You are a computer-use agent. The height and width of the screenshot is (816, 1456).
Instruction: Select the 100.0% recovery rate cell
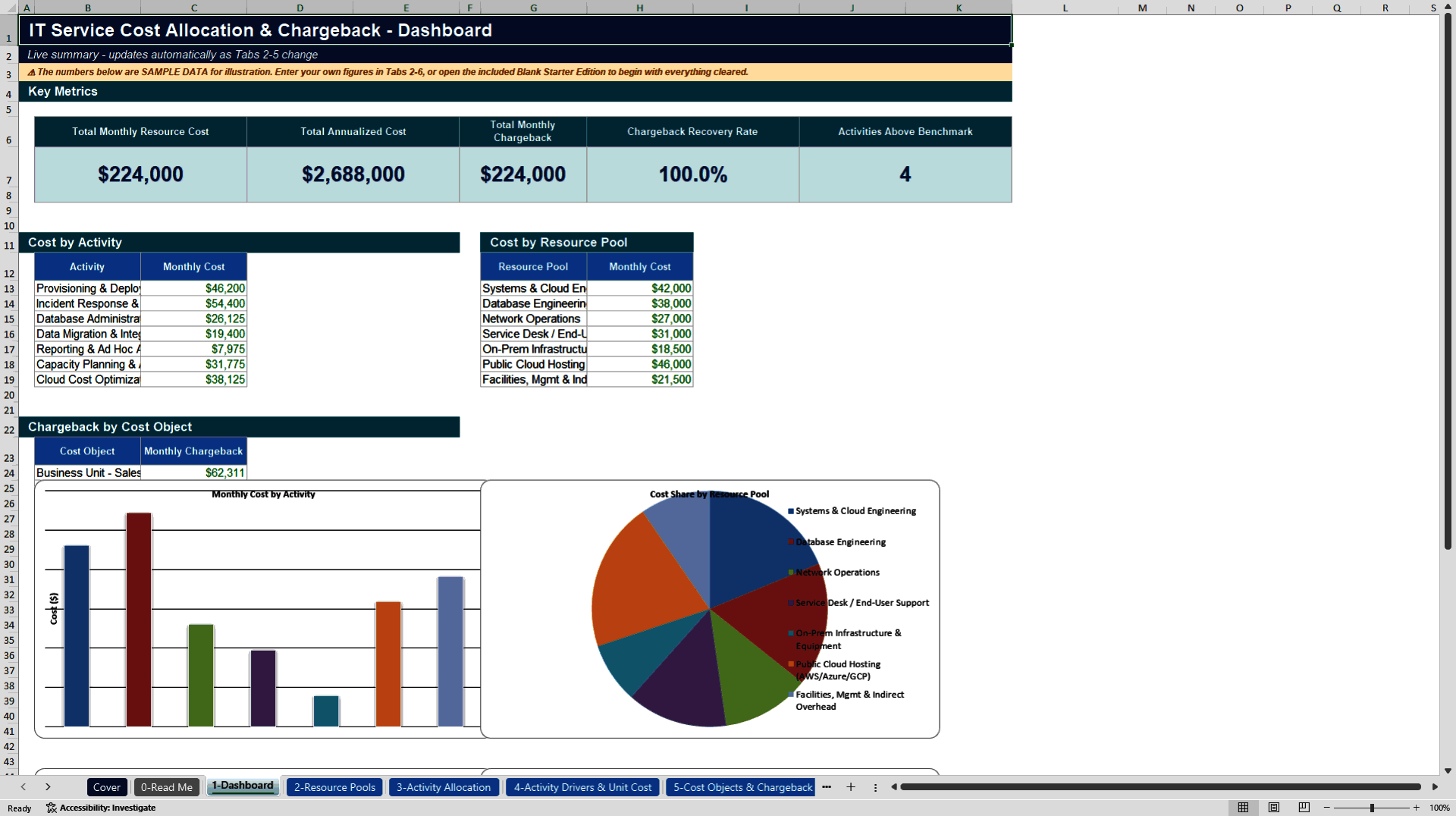693,174
